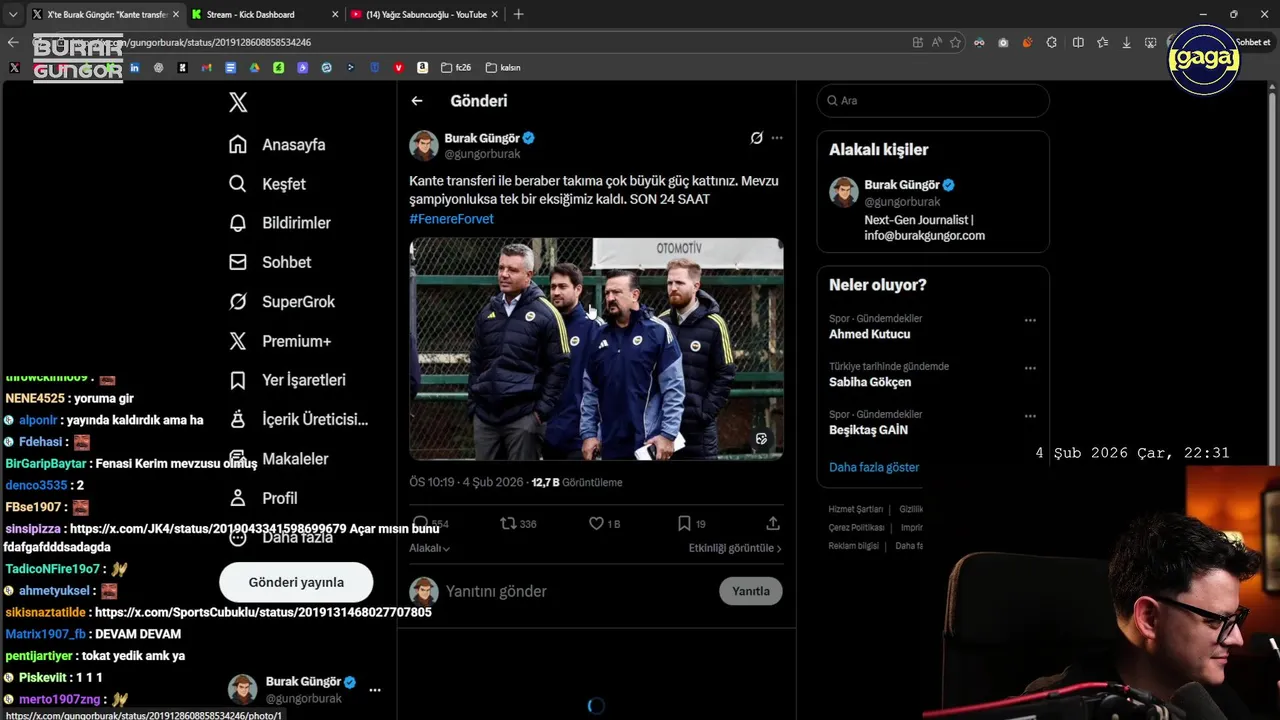
Task: Open Reklam bilgisi footer link
Action: coord(853,545)
